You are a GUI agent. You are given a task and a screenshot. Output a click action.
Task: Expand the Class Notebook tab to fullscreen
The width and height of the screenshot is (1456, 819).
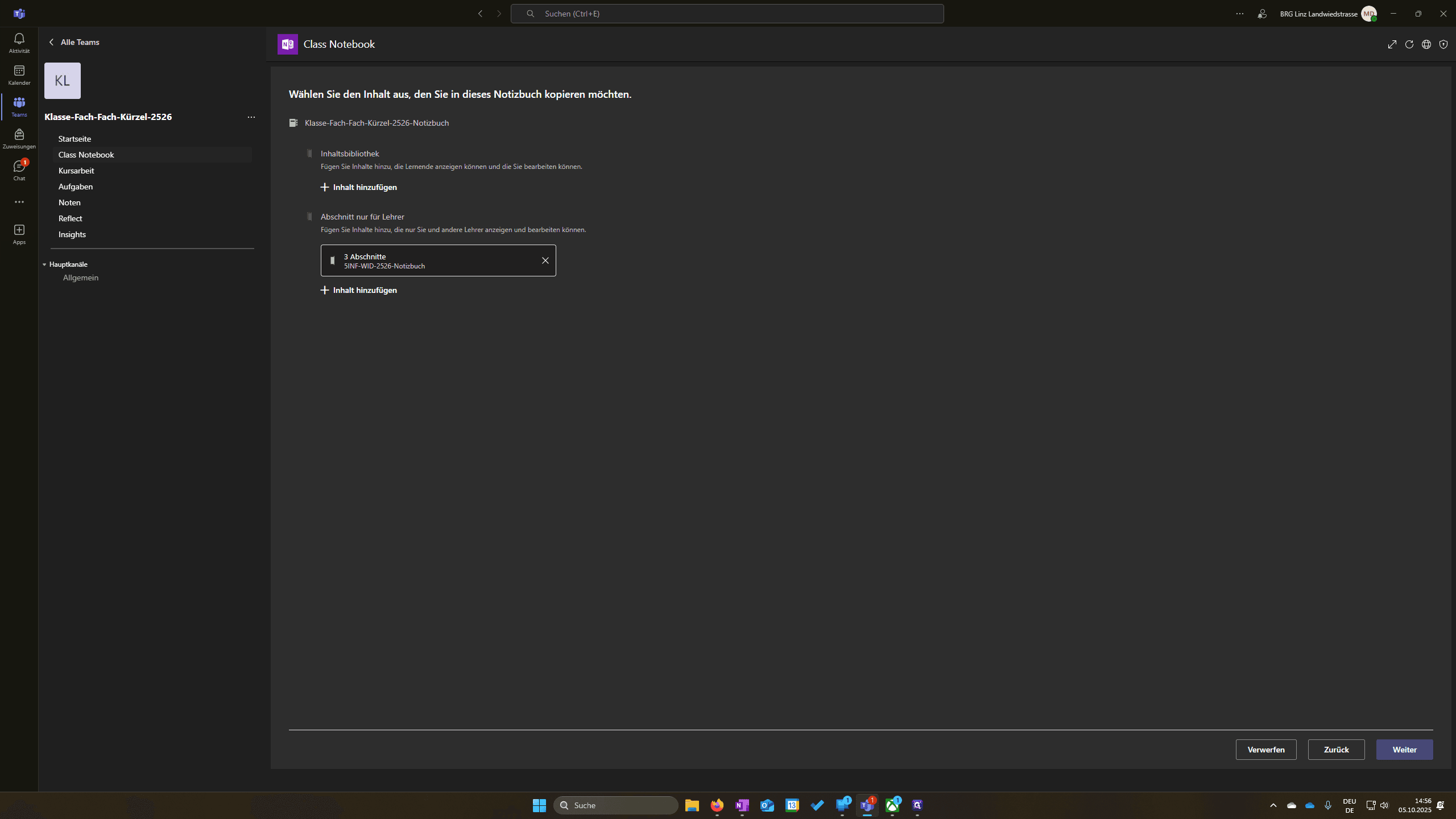tap(1392, 44)
